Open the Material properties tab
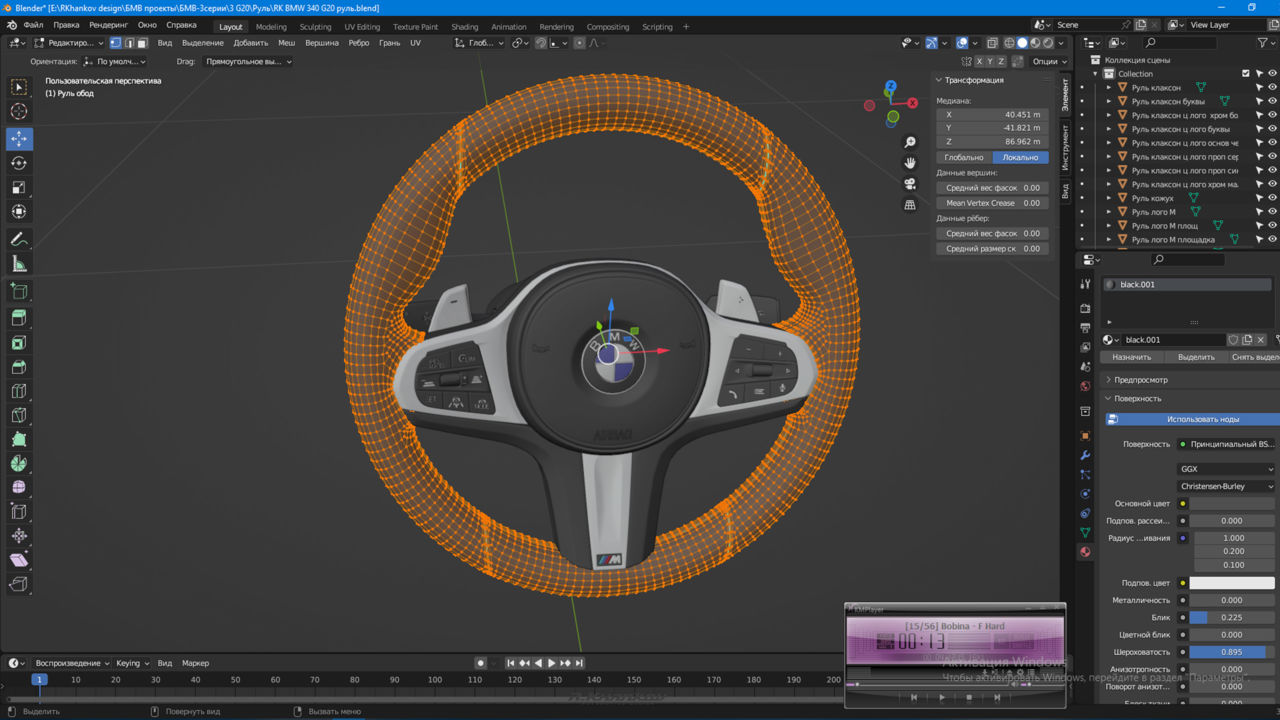The height and width of the screenshot is (720, 1280). tap(1085, 551)
